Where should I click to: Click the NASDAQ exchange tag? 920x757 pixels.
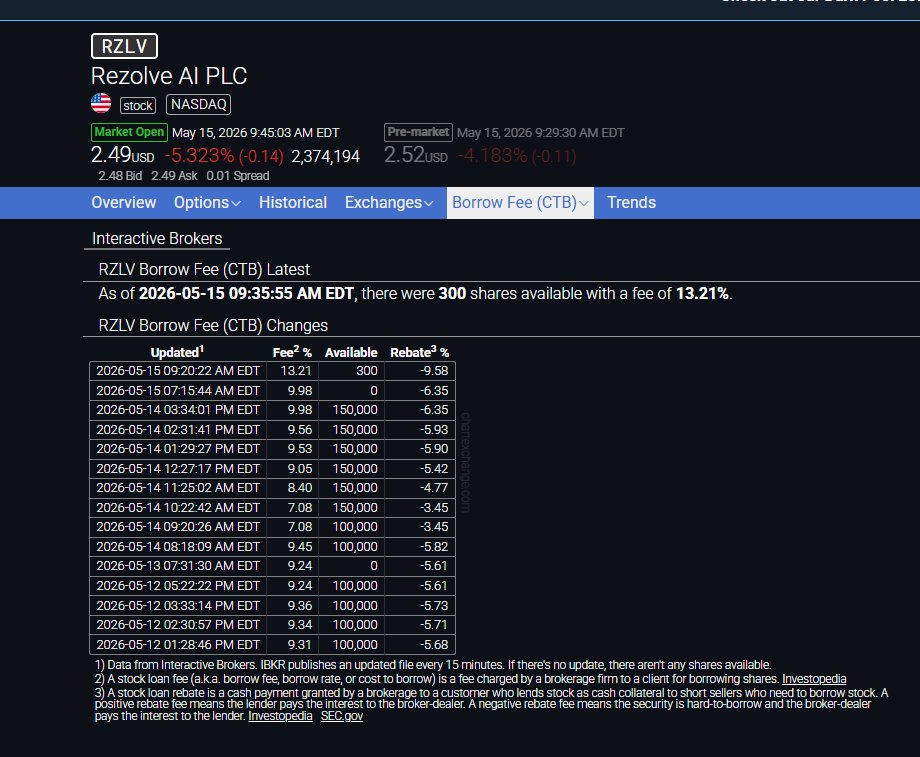[198, 104]
